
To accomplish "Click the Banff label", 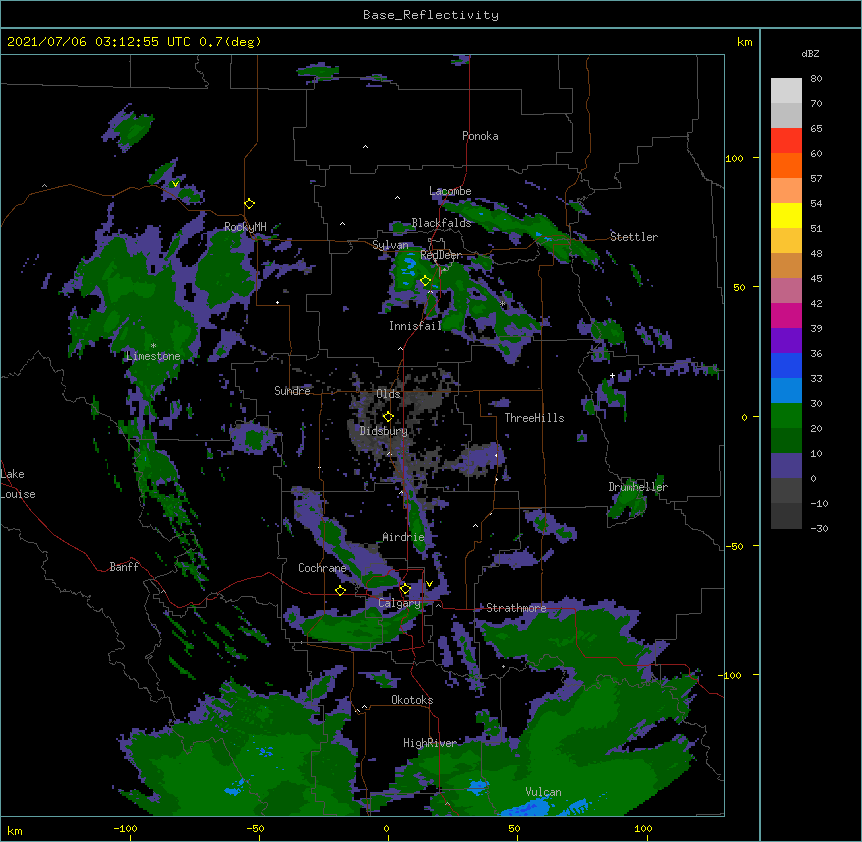I will pyautogui.click(x=124, y=567).
